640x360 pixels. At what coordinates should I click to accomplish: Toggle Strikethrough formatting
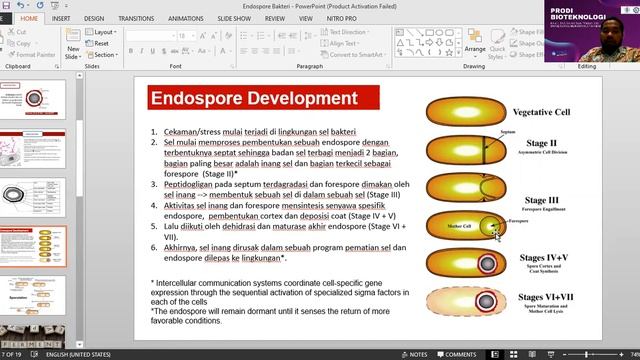(x=175, y=51)
